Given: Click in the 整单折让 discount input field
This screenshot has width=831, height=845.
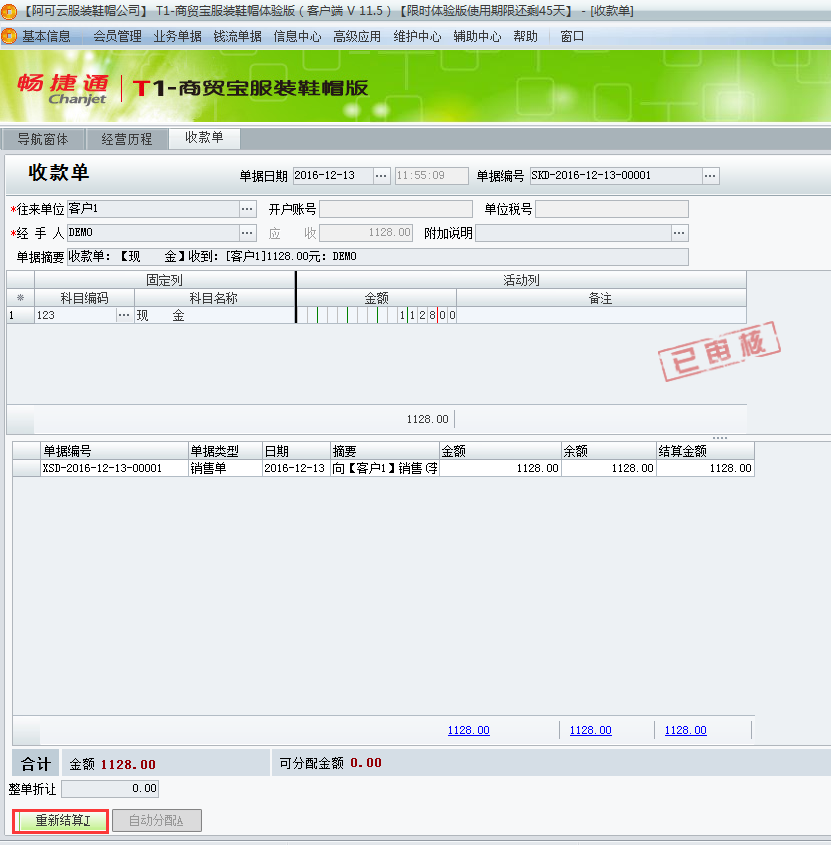Looking at the screenshot, I should [110, 789].
